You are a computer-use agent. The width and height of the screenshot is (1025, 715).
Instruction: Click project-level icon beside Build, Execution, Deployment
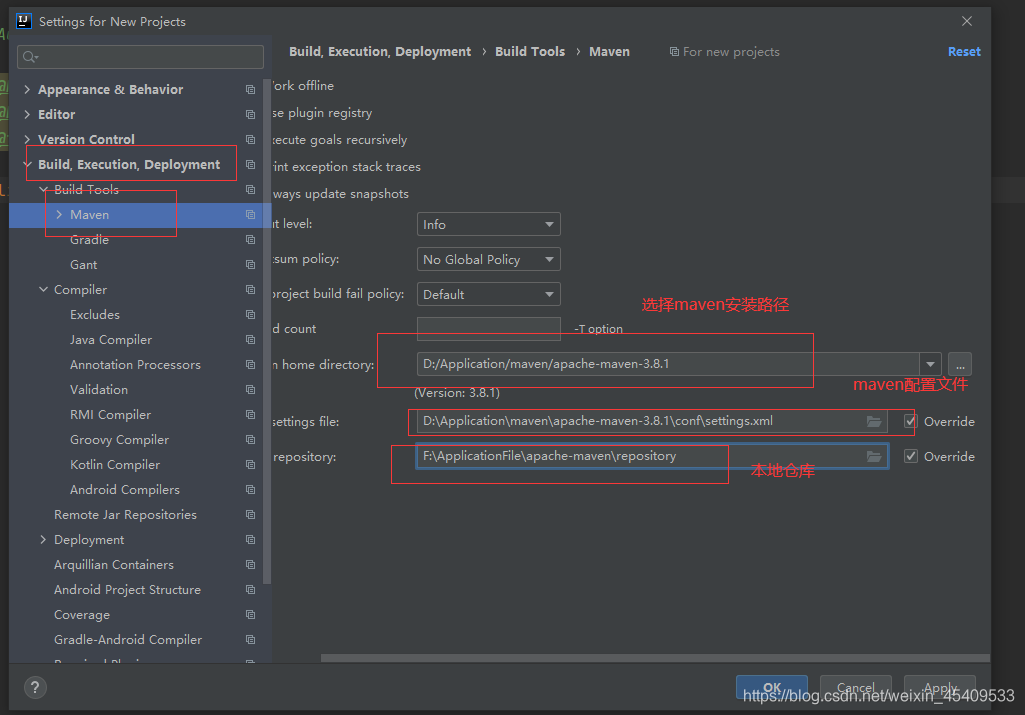250,165
